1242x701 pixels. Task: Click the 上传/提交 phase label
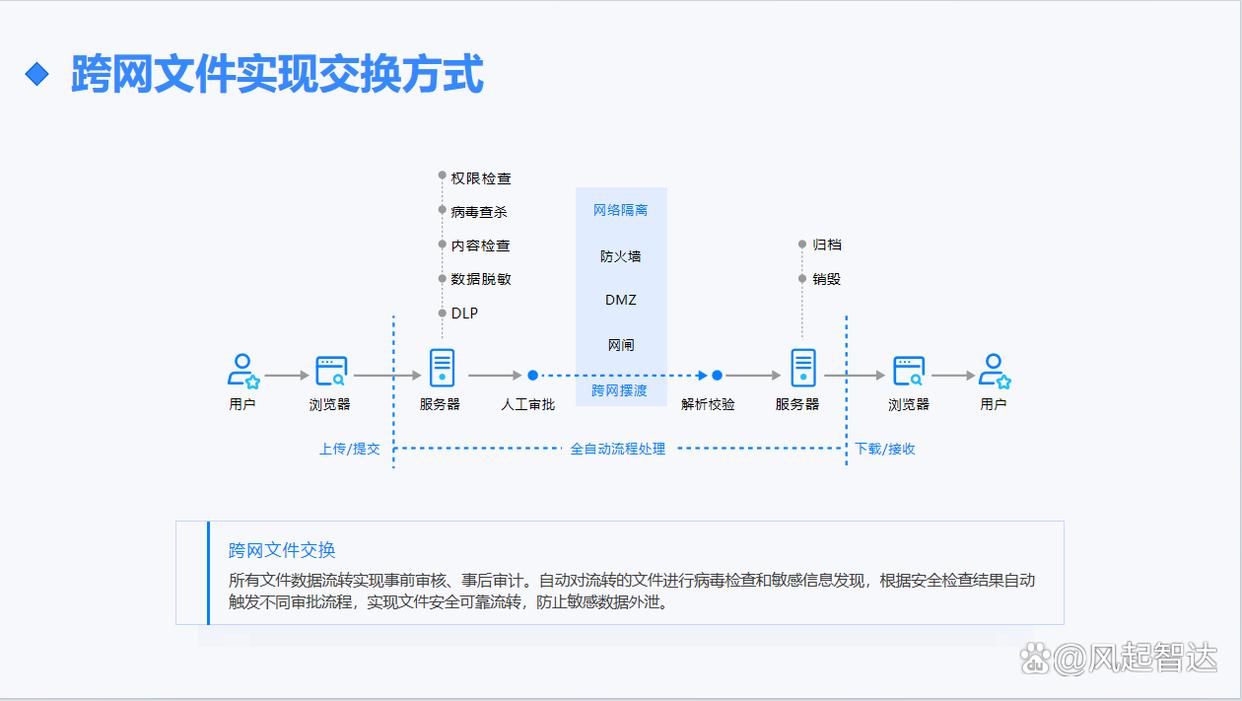pyautogui.click(x=350, y=449)
